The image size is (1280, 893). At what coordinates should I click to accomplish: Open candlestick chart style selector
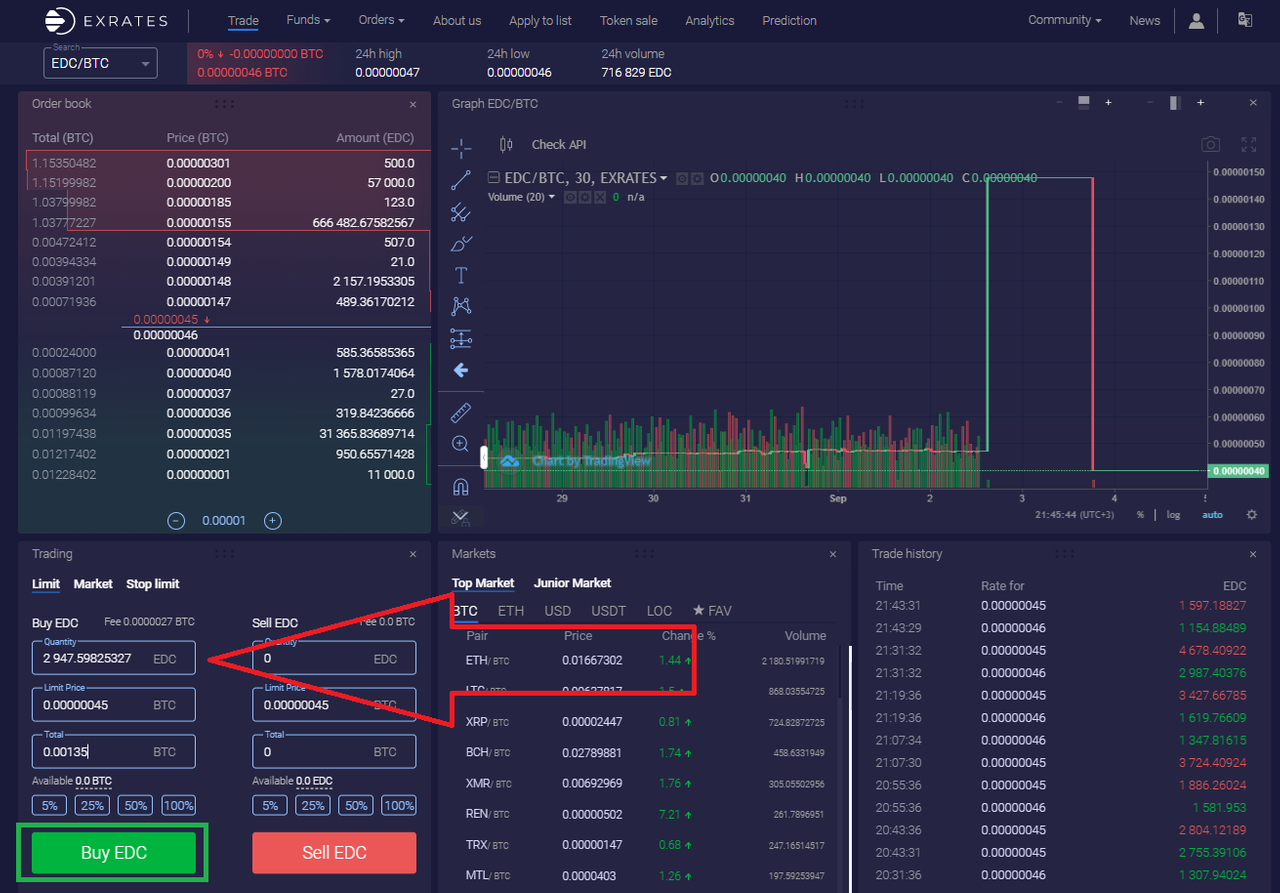click(505, 144)
